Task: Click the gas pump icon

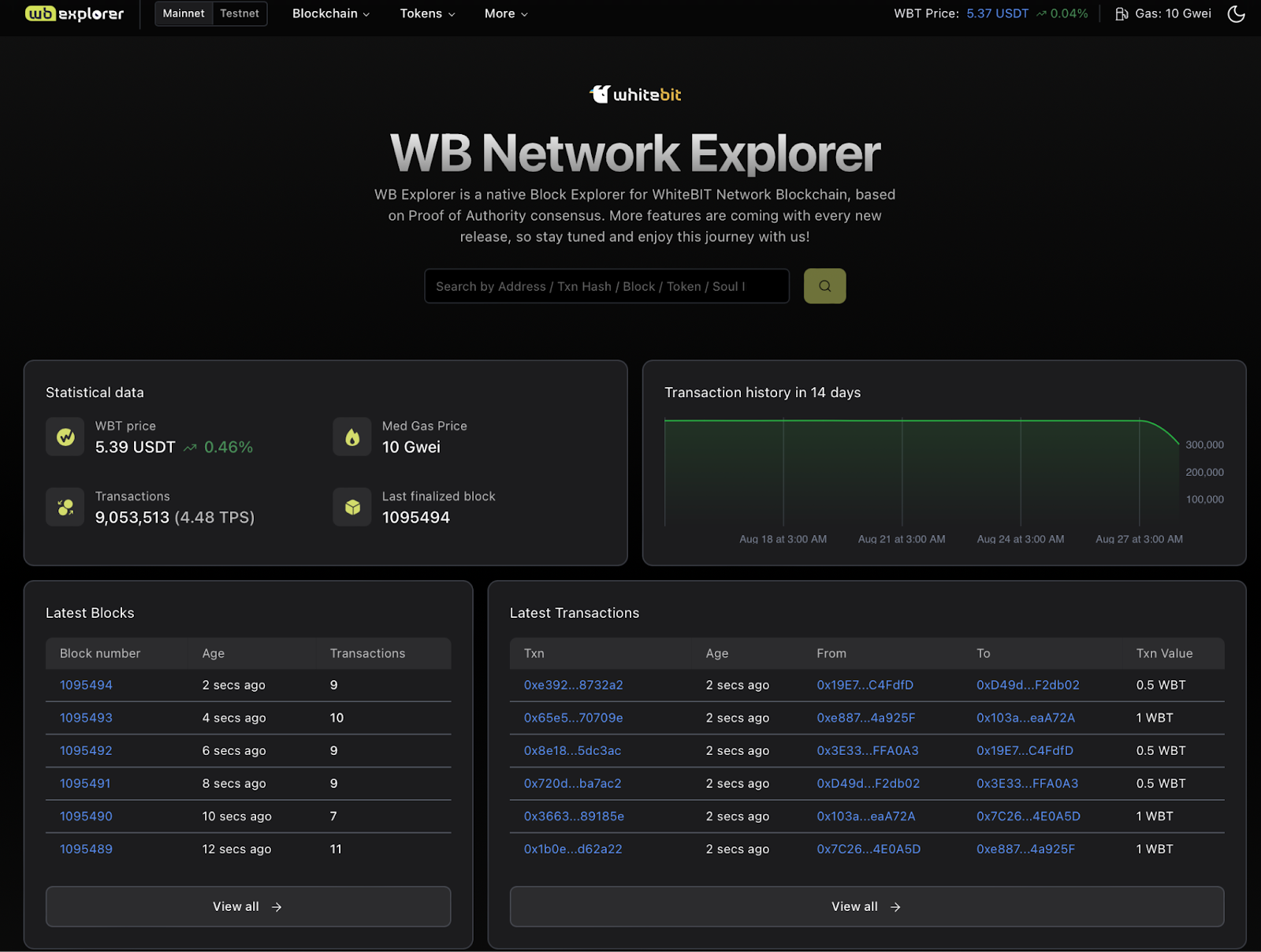Action: pyautogui.click(x=1122, y=13)
